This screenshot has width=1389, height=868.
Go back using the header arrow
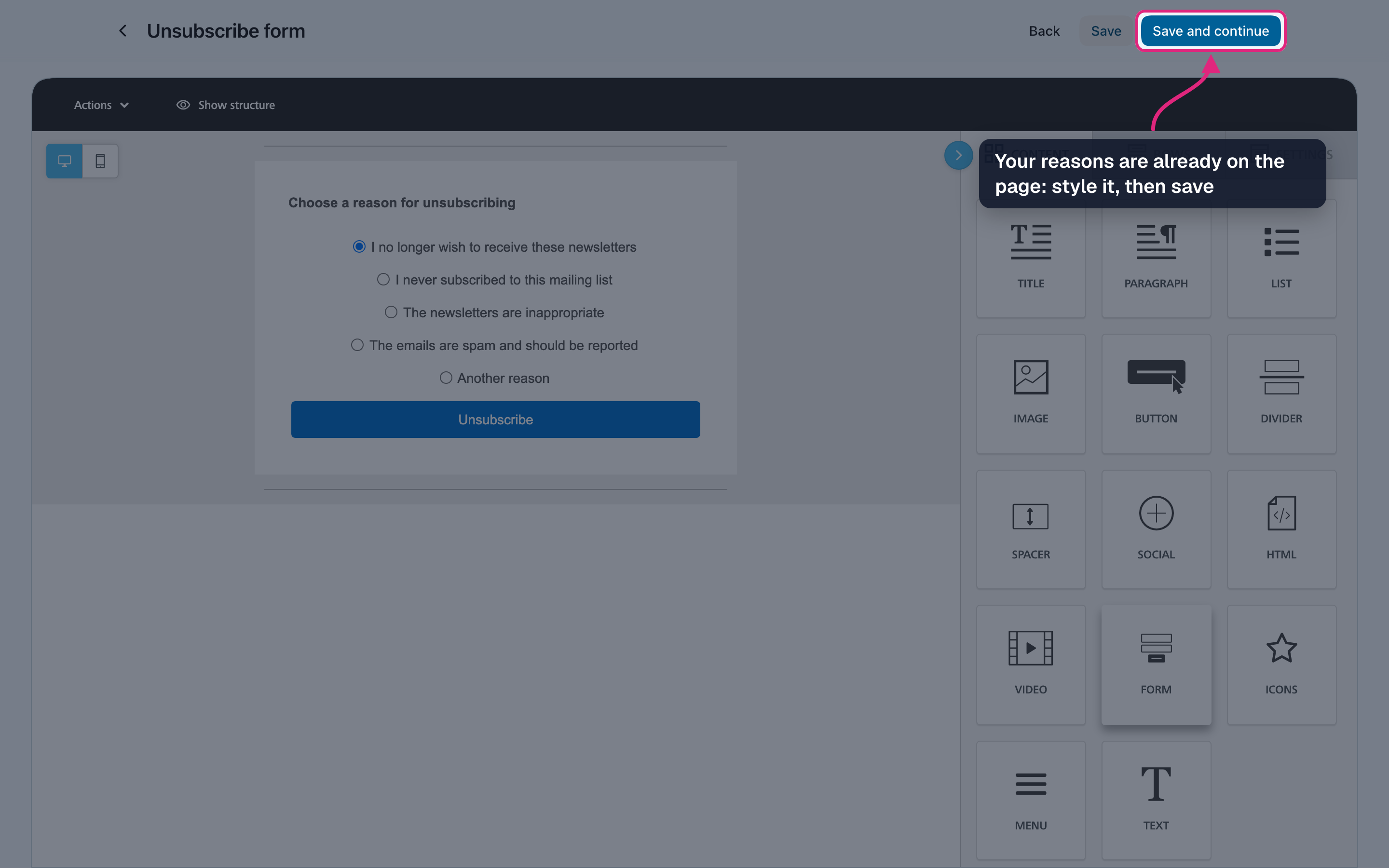[x=122, y=31]
